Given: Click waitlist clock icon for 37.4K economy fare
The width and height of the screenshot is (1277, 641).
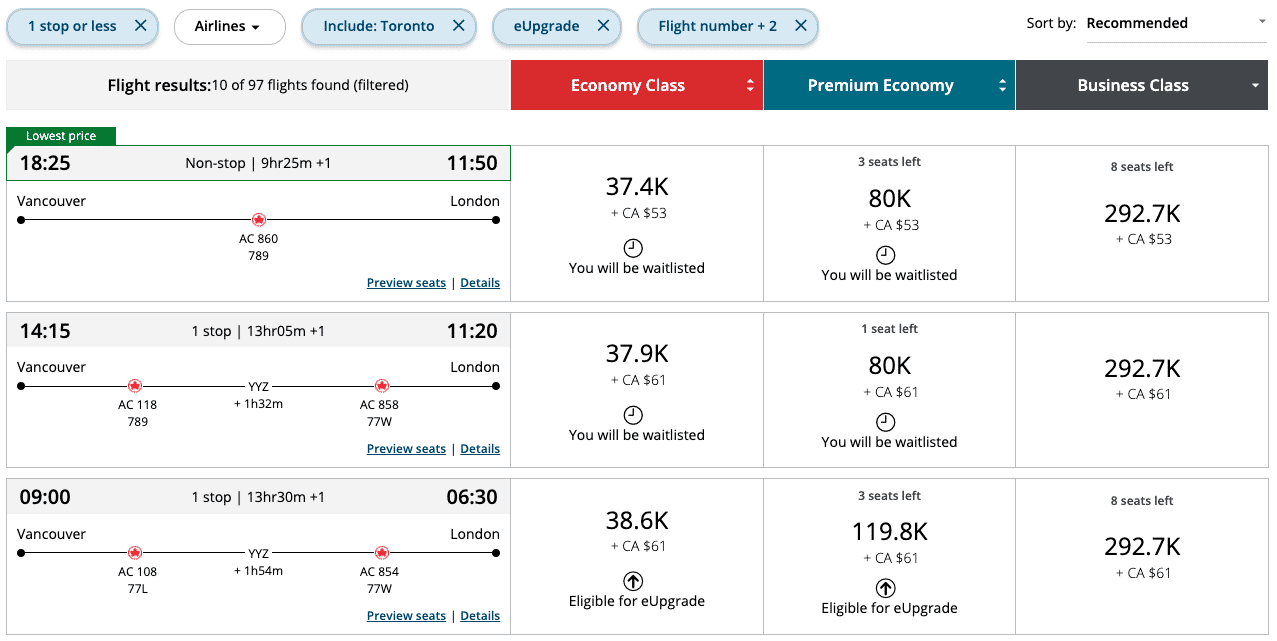Looking at the screenshot, I should [633, 248].
